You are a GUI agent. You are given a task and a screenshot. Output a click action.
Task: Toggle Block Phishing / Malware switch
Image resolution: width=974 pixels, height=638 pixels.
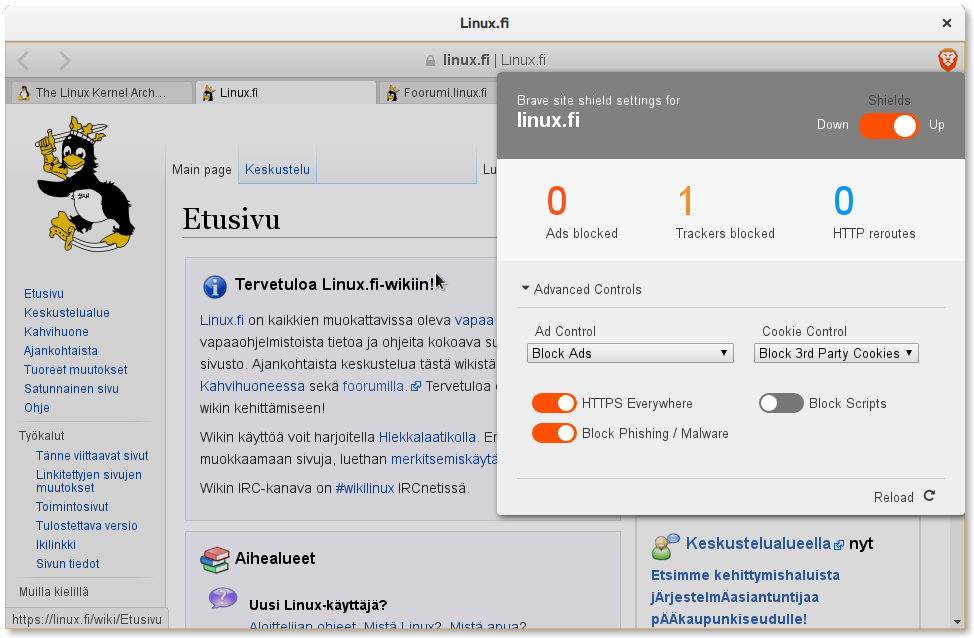pos(554,433)
